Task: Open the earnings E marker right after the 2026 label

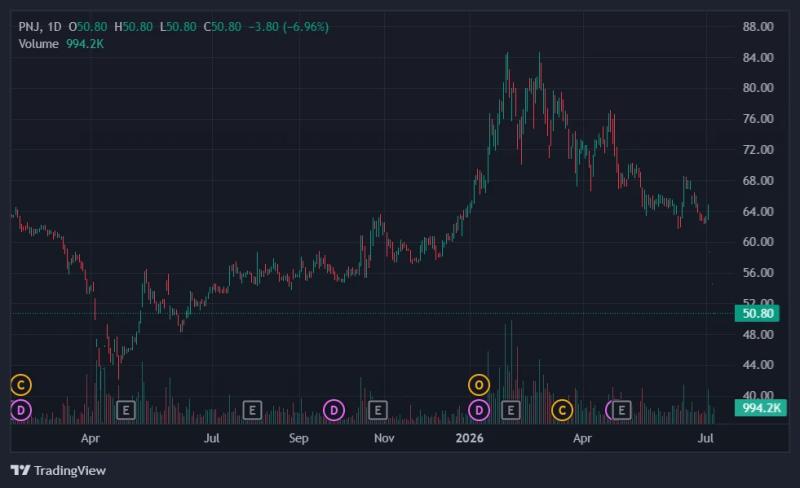Action: pyautogui.click(x=510, y=410)
